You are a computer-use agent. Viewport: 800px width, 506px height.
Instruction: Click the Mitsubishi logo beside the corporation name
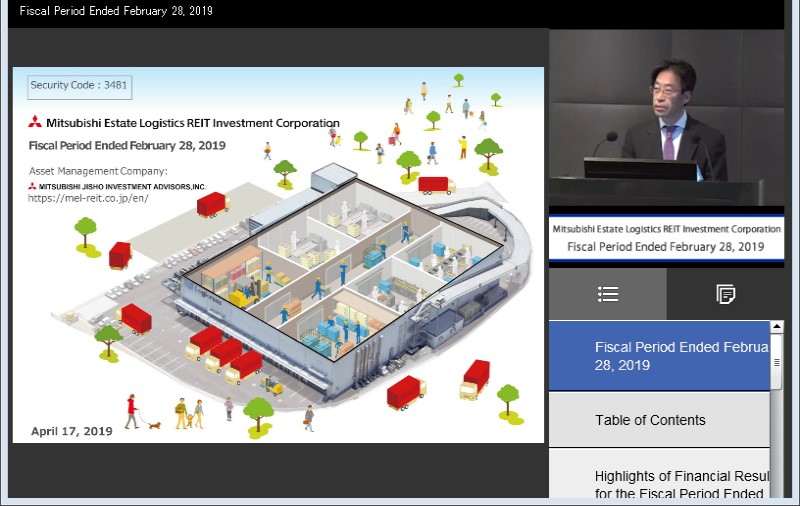(x=35, y=121)
